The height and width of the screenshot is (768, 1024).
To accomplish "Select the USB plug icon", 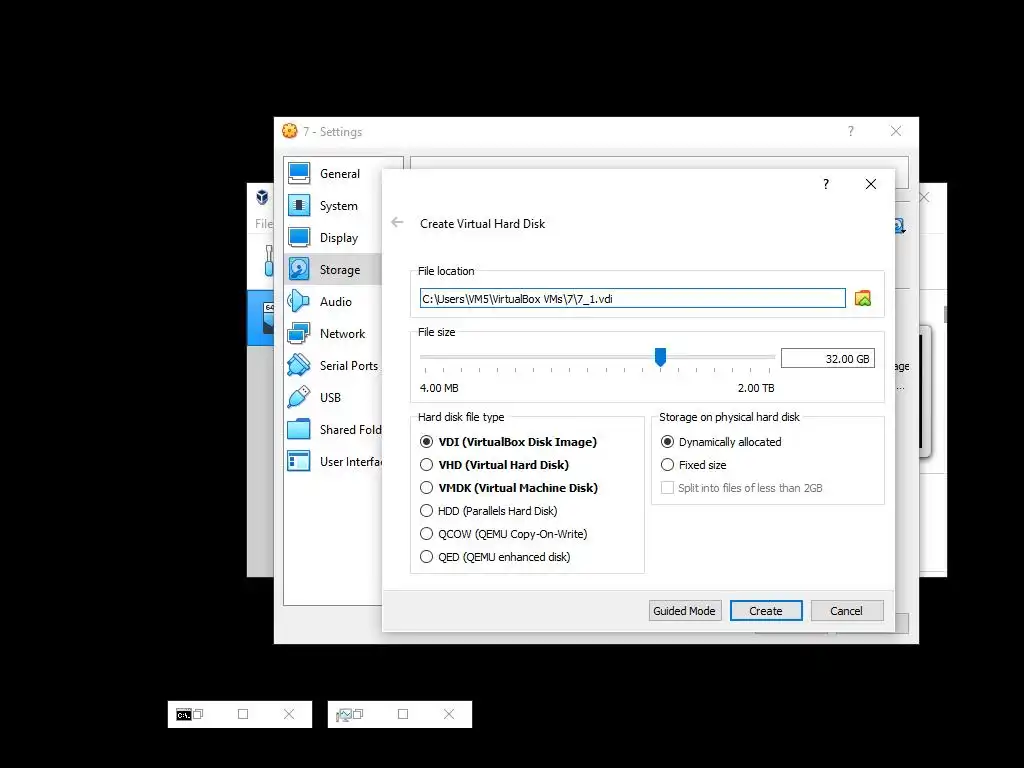I will (x=299, y=398).
